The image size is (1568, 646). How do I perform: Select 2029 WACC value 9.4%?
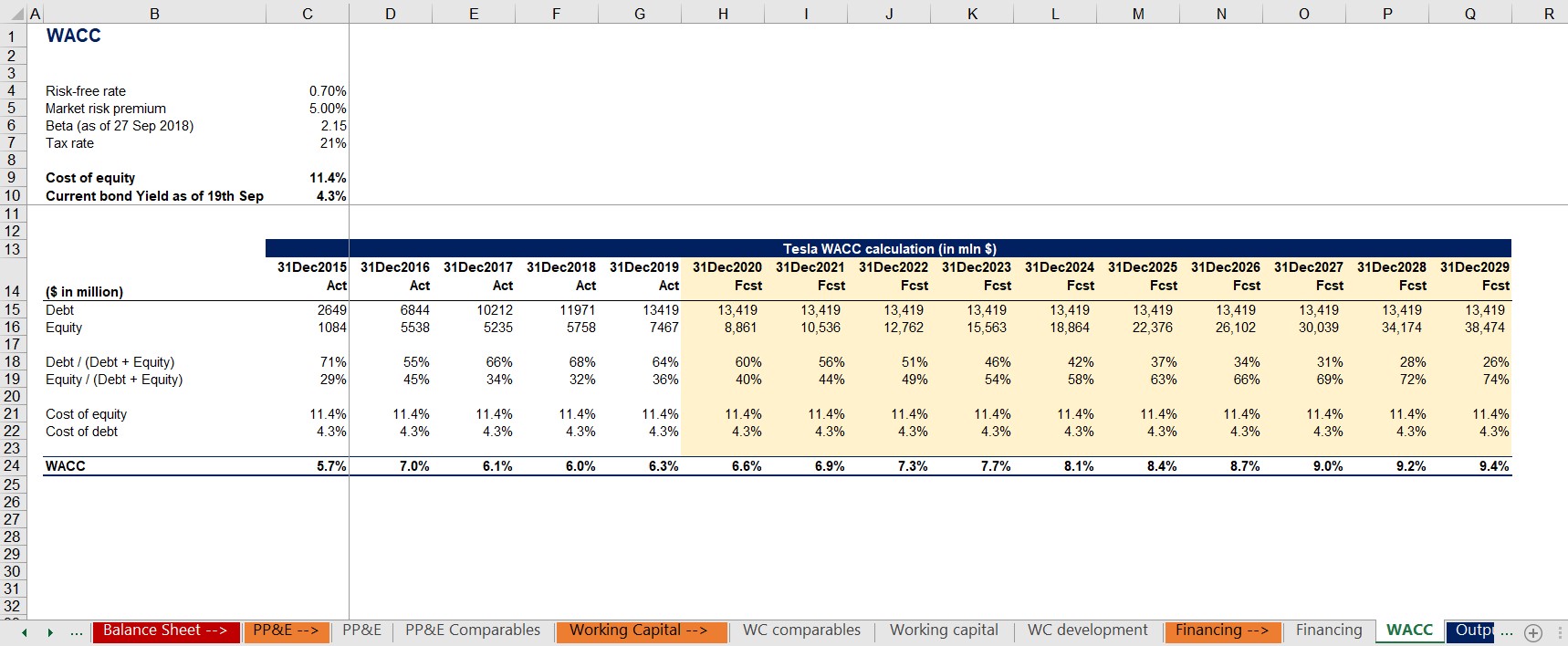(1494, 466)
